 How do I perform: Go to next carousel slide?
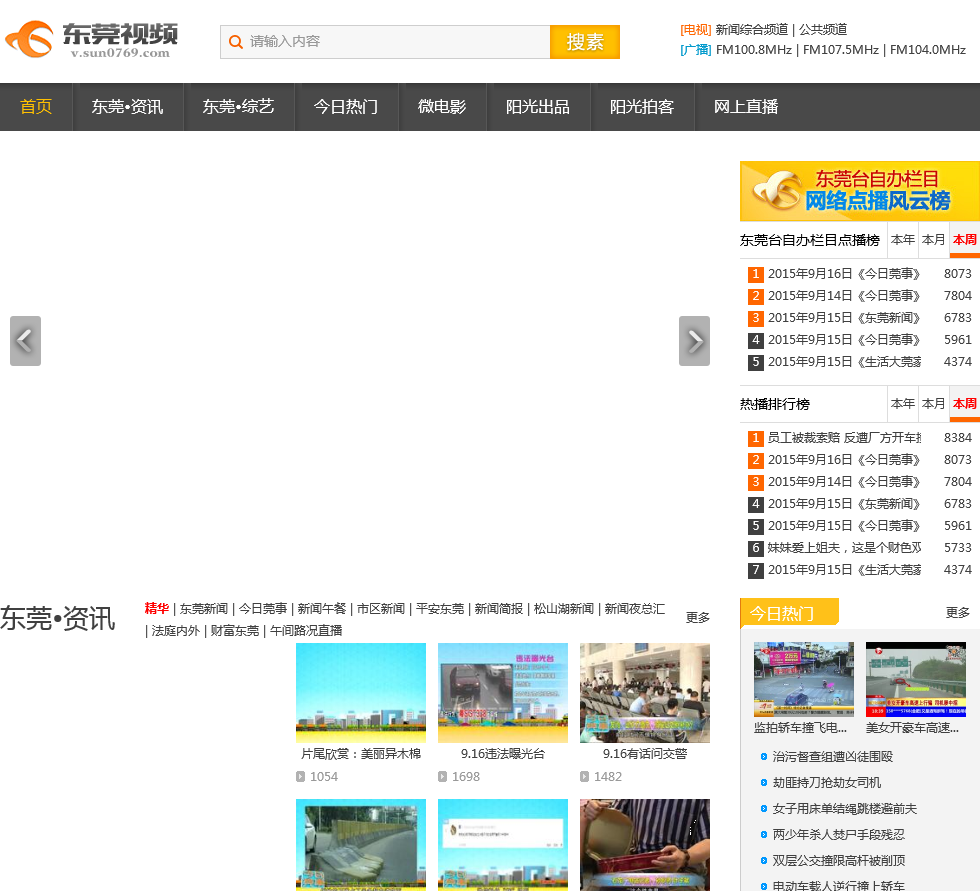tap(694, 341)
